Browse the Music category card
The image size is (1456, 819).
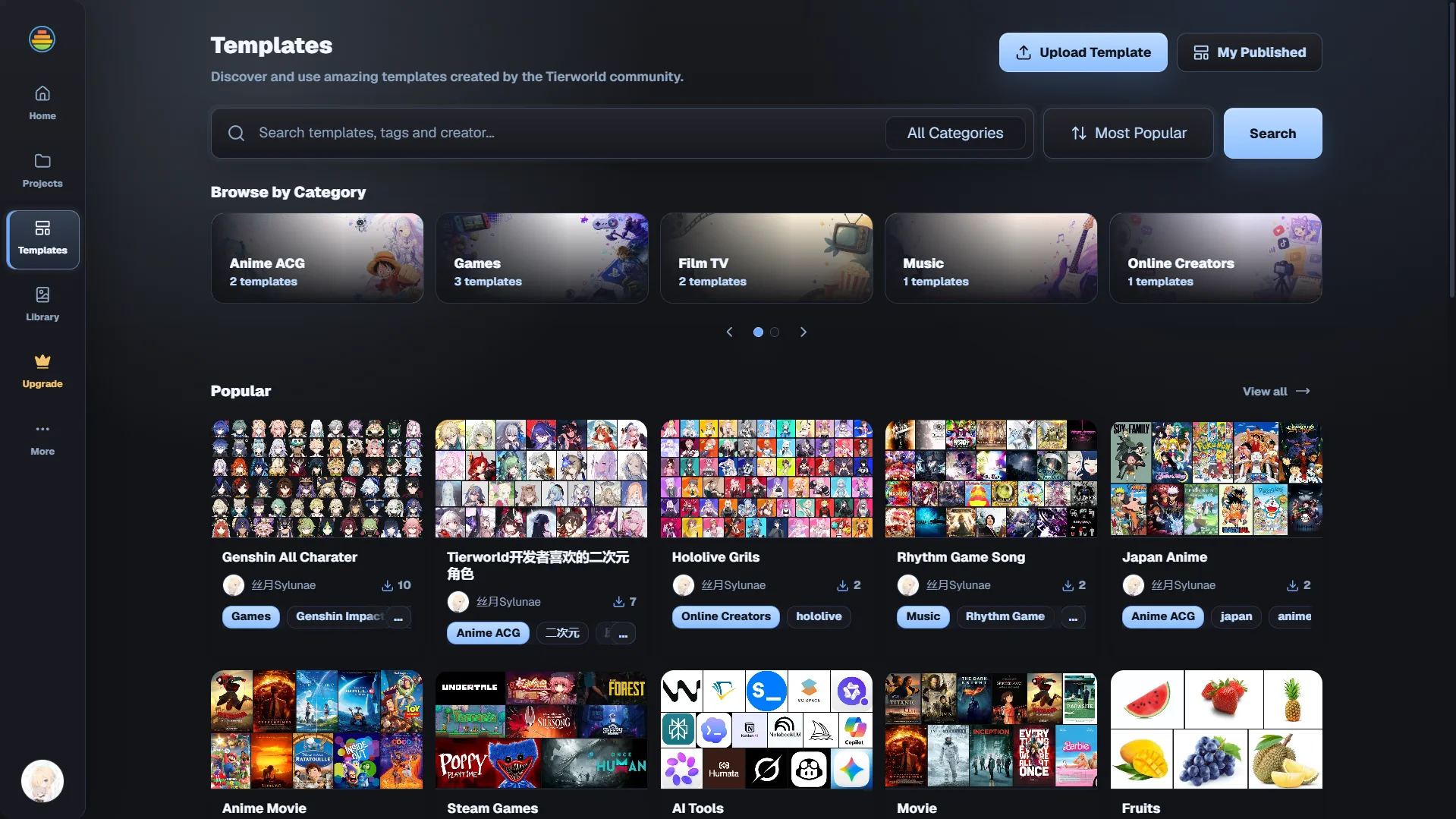click(x=991, y=258)
